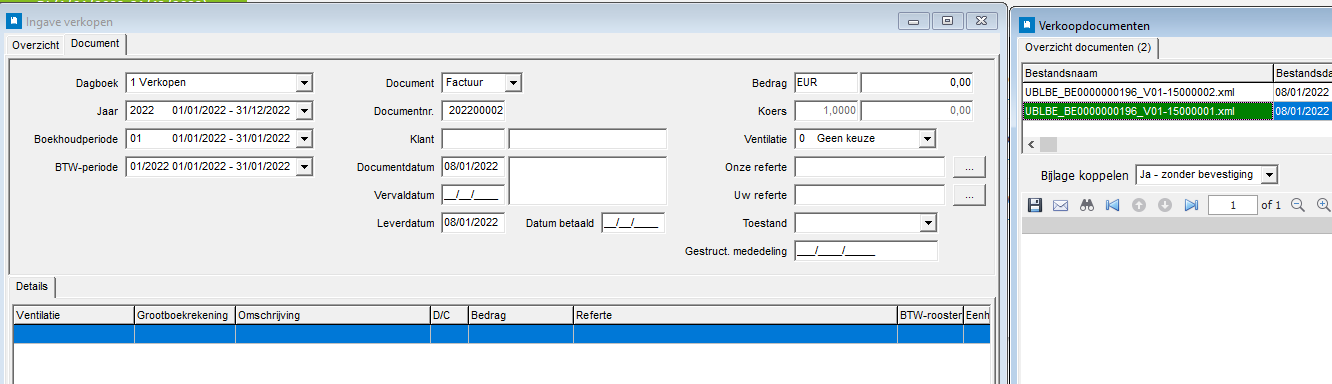Go to the previous page with the up arrow
This screenshot has height=384, width=1332.
1138,205
